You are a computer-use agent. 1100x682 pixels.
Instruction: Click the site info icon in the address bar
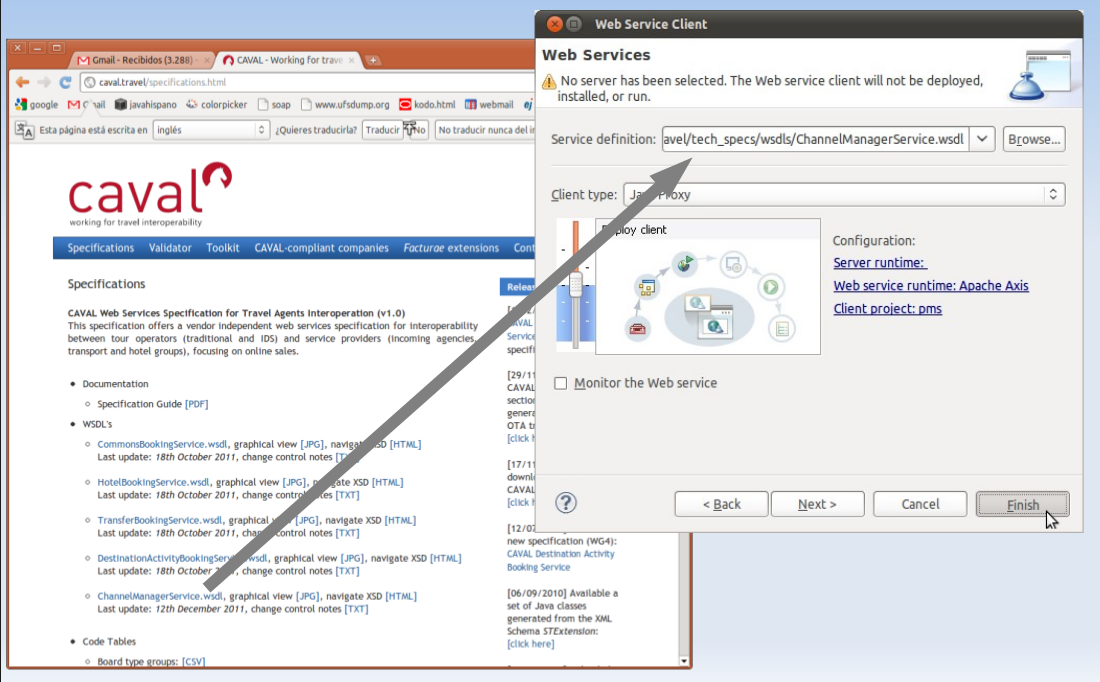click(x=90, y=82)
